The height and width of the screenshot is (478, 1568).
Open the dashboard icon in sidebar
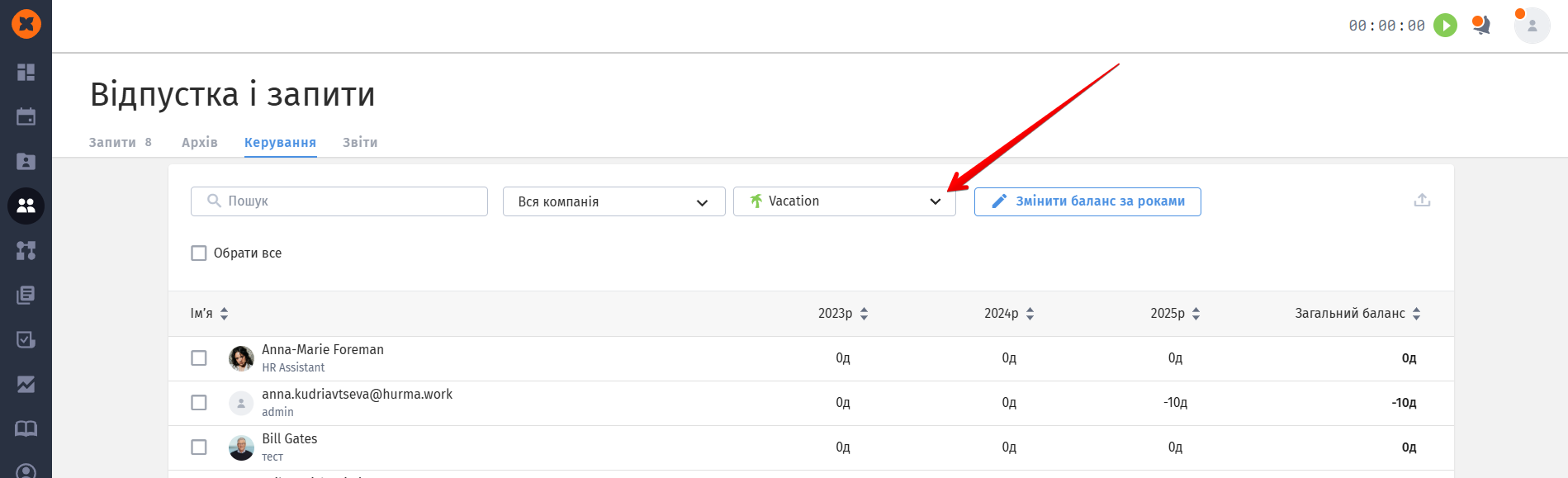point(26,73)
